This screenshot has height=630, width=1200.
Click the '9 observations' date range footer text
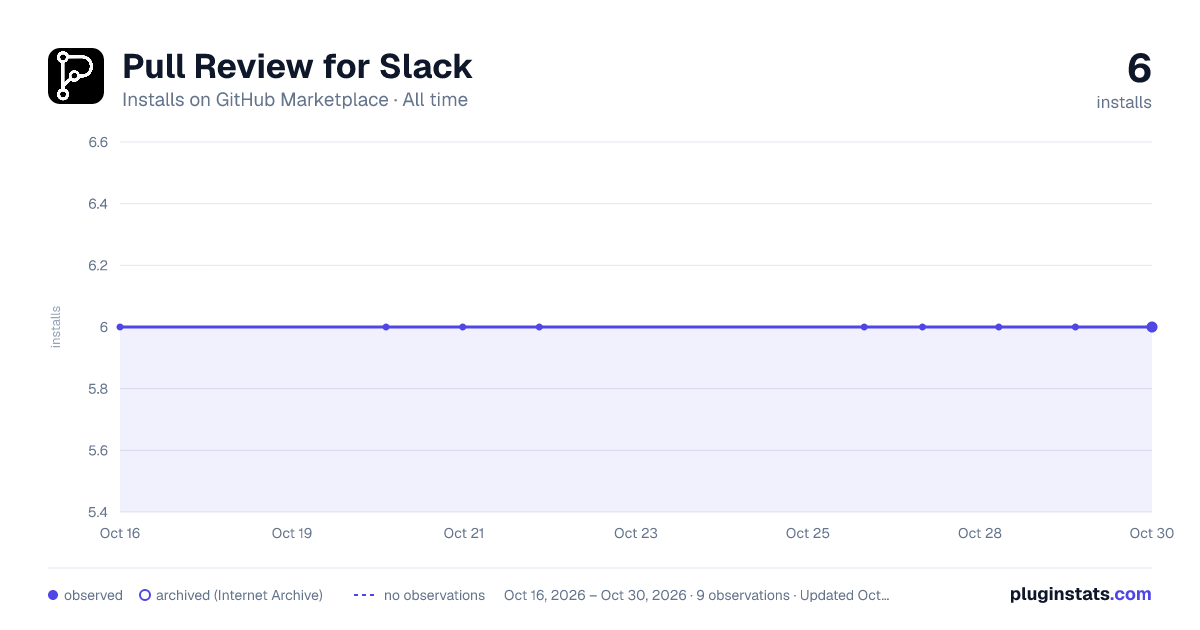pyautogui.click(x=697, y=595)
